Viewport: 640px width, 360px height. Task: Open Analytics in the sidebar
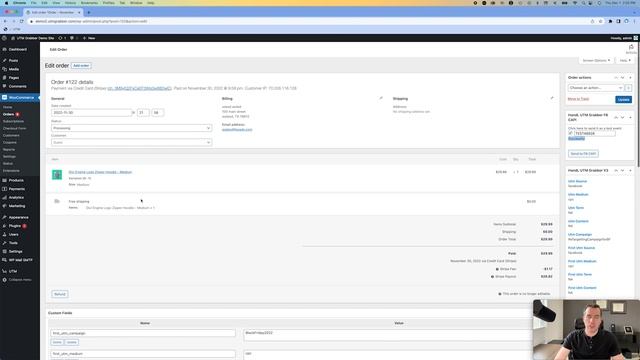16,198
